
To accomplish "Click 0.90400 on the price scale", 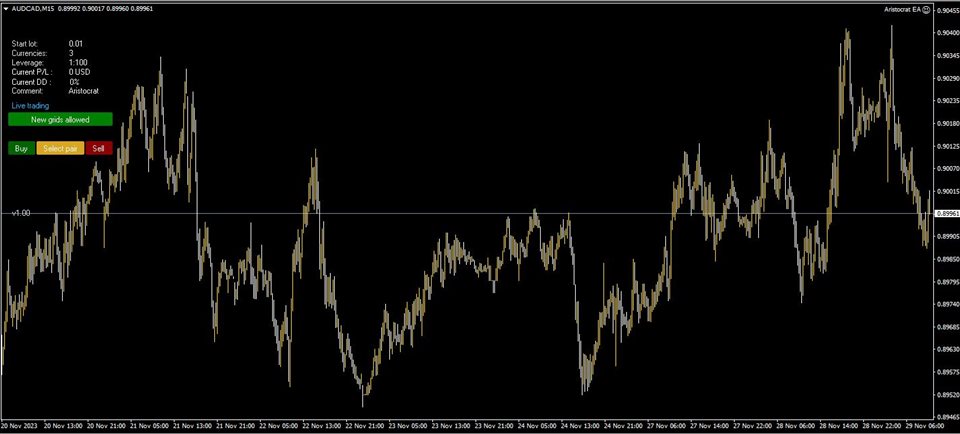I will [947, 33].
